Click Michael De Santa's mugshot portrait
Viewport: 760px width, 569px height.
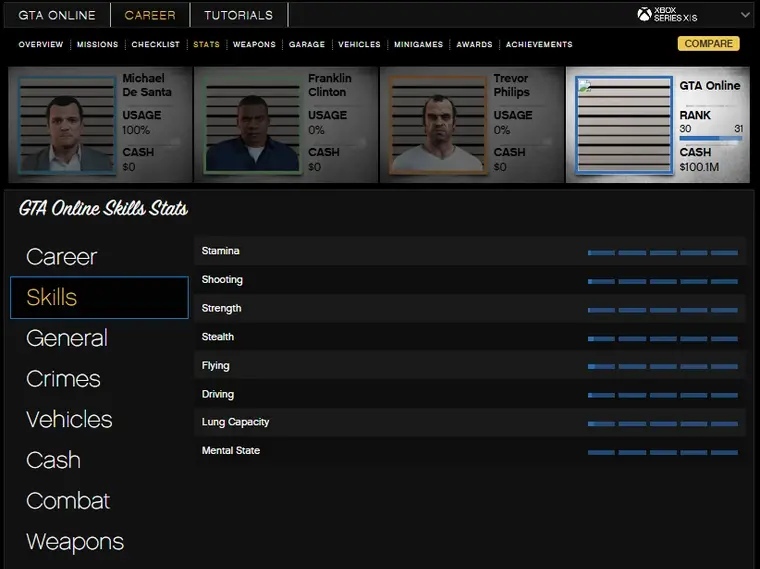pos(66,125)
